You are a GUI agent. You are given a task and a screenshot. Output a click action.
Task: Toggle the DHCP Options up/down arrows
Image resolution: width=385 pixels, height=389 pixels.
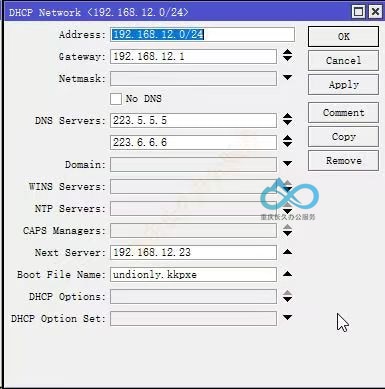tap(287, 296)
